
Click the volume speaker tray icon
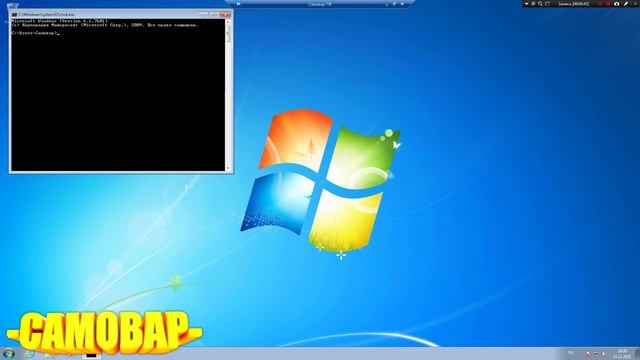coord(603,354)
